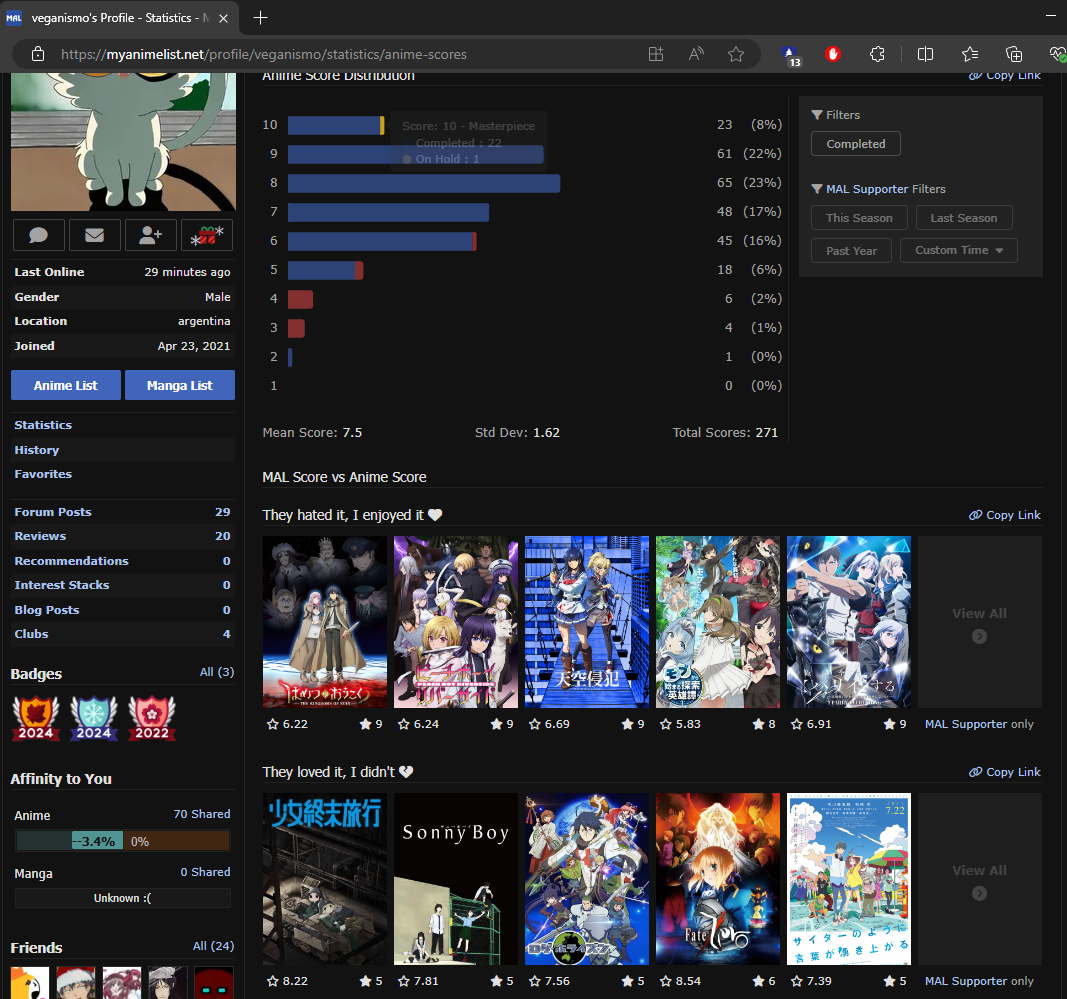Close the veganismo's Profile tab
Image resolution: width=1067 pixels, height=999 pixels.
tap(223, 18)
